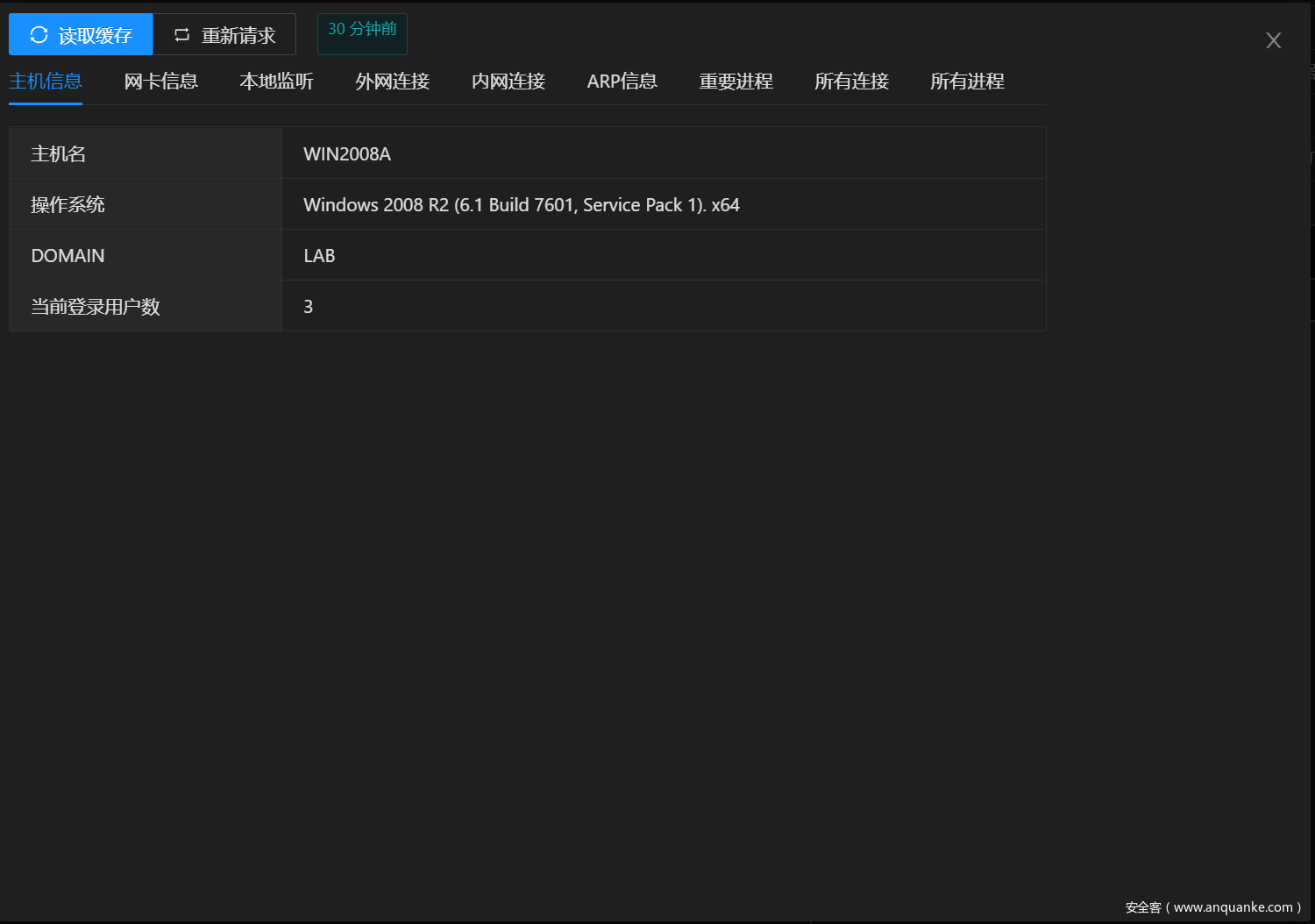The width and height of the screenshot is (1315, 924).
Task: Select the 所有进程 tab
Action: (968, 82)
